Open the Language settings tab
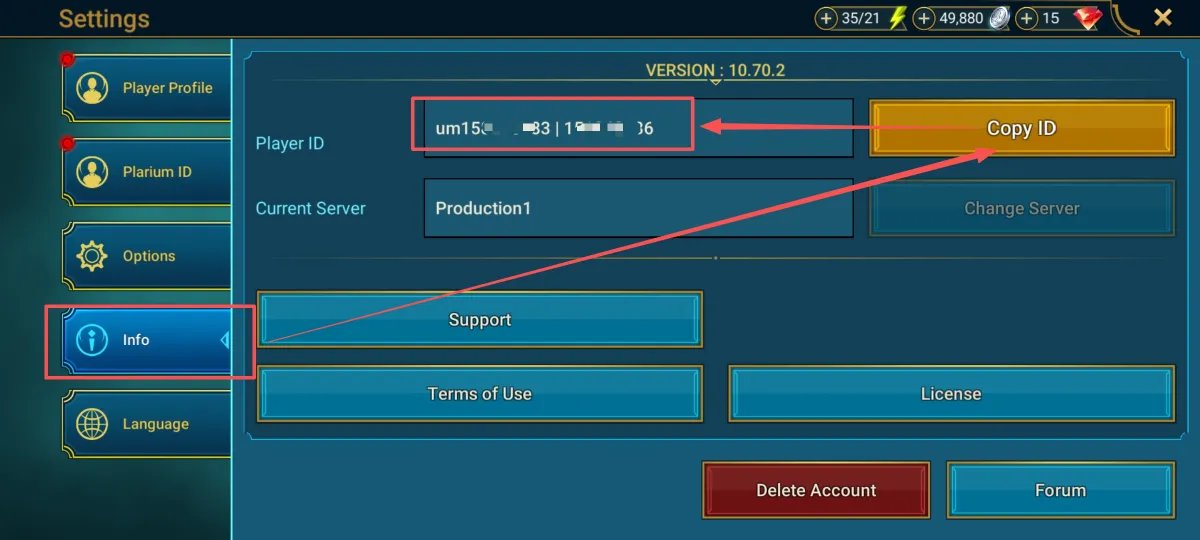Screen dimensions: 1200x540 (148, 424)
